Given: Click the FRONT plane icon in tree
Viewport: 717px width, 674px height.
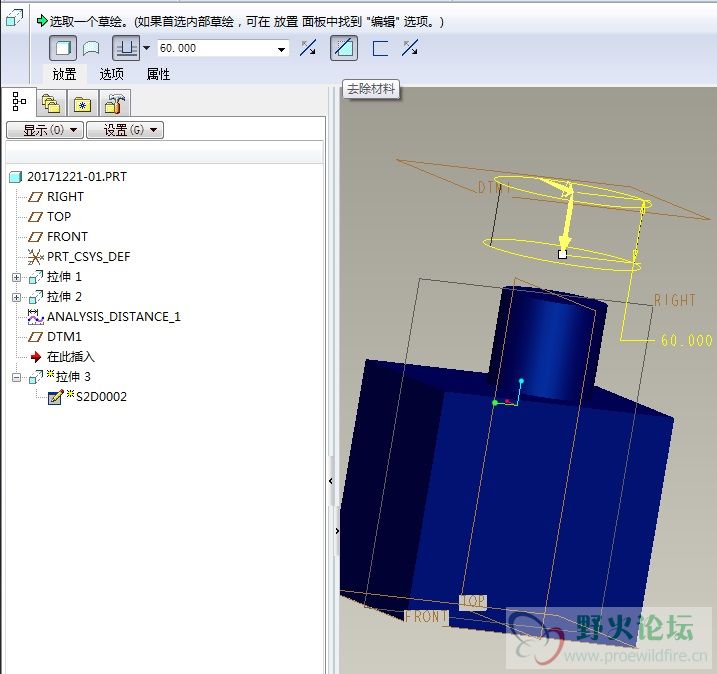Looking at the screenshot, I should point(35,237).
